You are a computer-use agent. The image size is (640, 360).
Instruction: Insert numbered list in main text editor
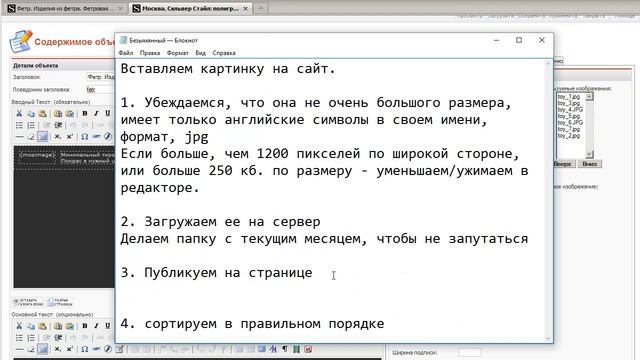(31, 338)
